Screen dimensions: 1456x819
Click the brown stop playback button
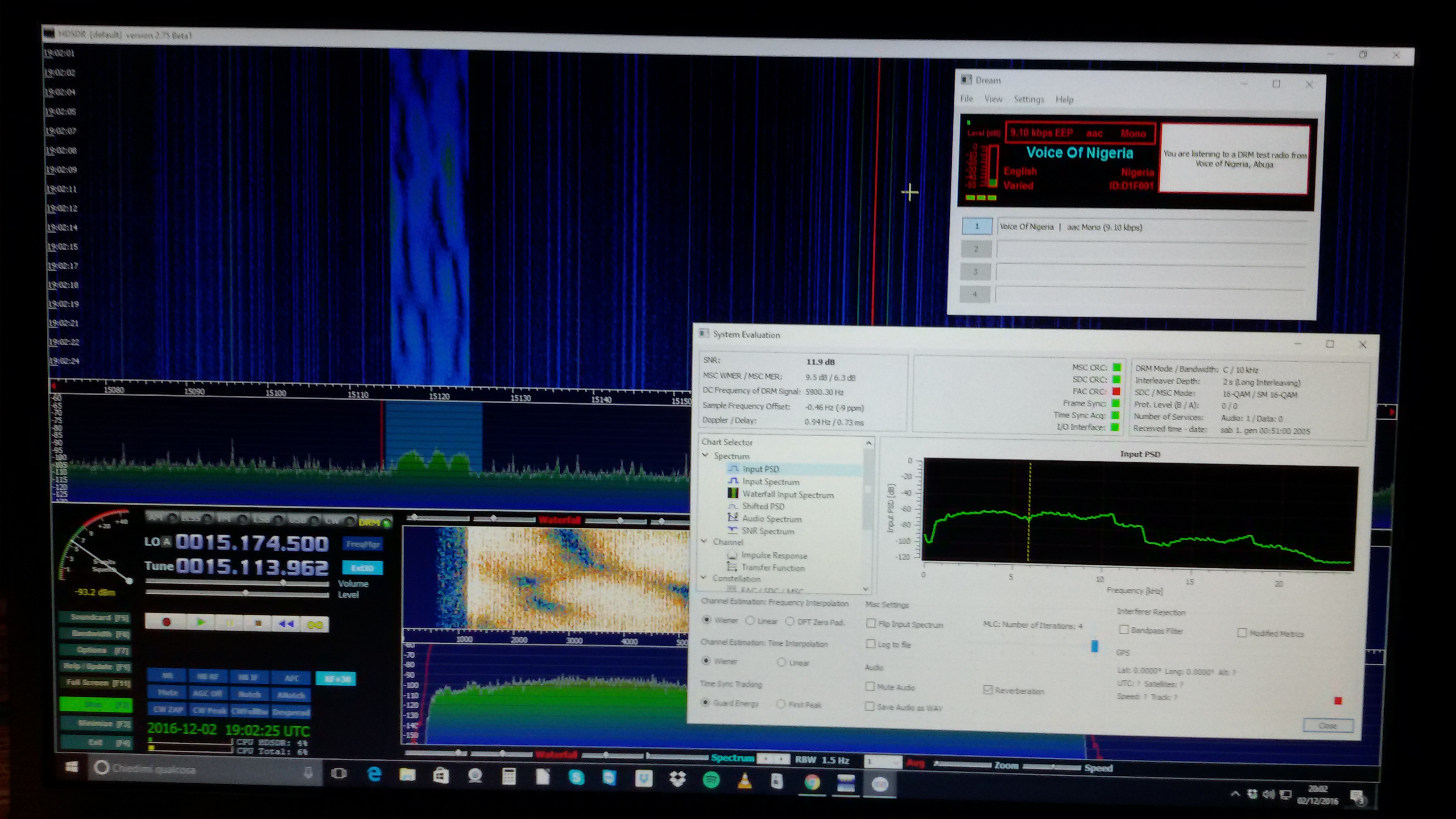[258, 623]
